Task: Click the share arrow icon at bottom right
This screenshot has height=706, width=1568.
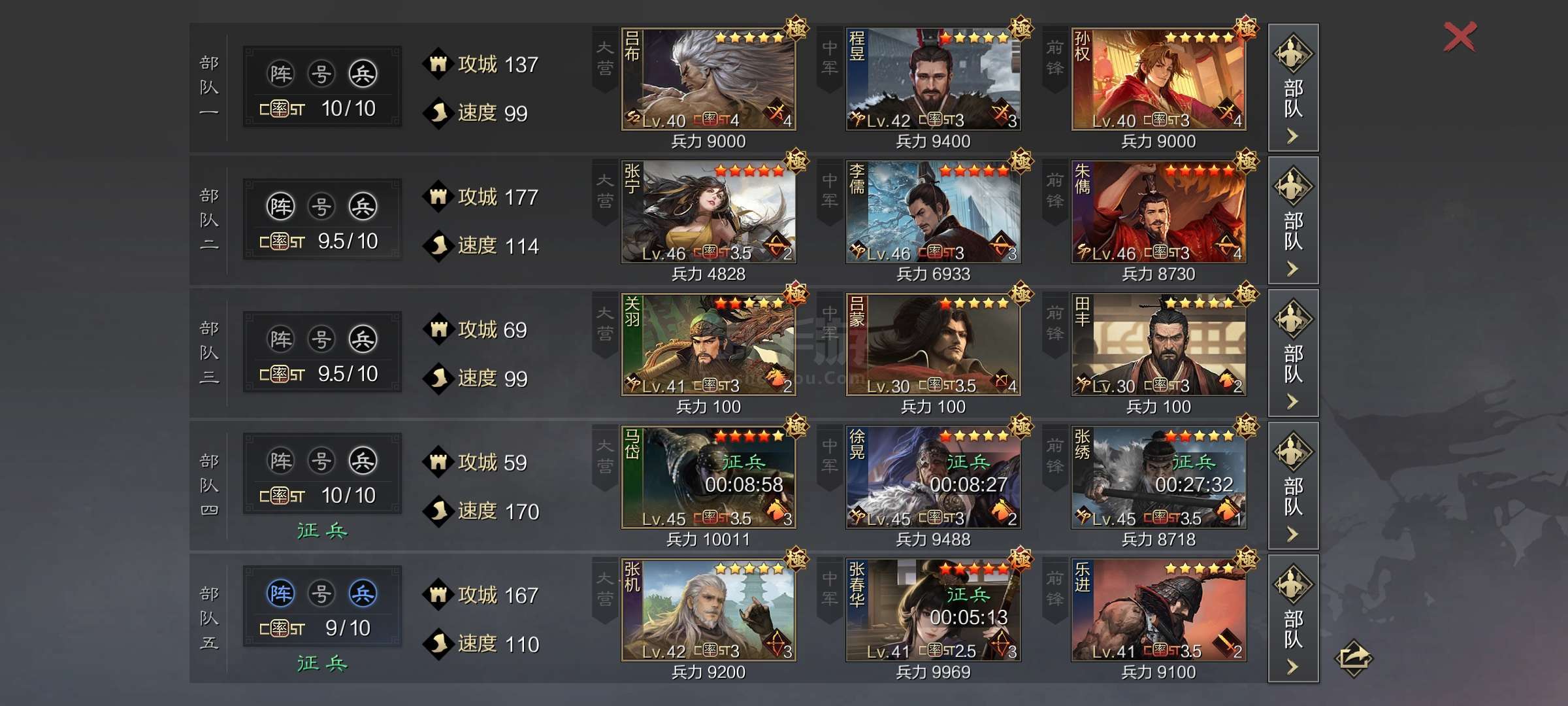Action: [x=1354, y=657]
